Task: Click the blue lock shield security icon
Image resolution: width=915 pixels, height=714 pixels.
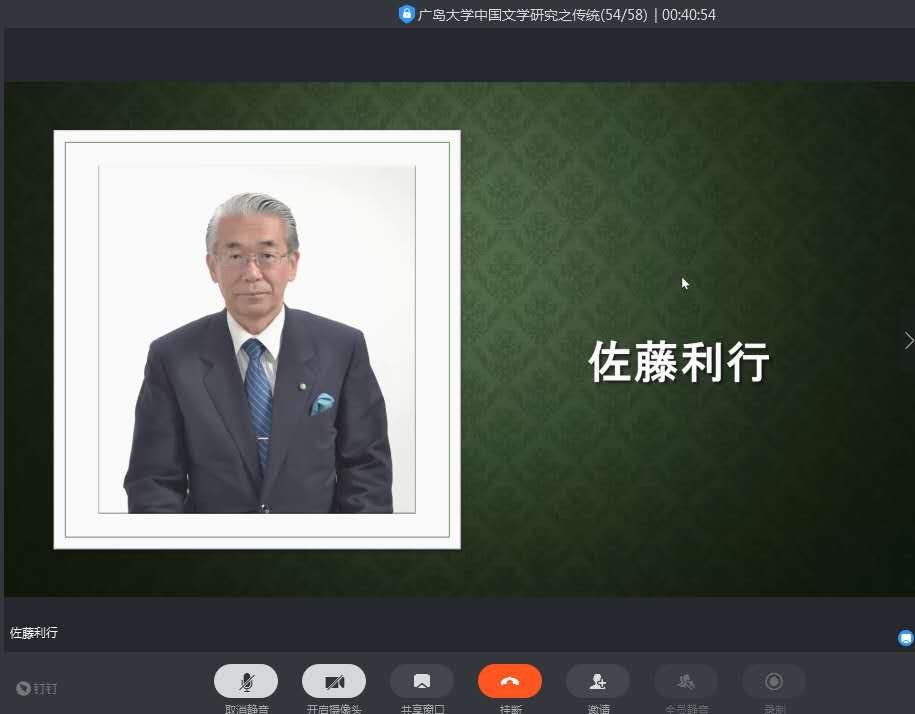Action: coord(406,14)
